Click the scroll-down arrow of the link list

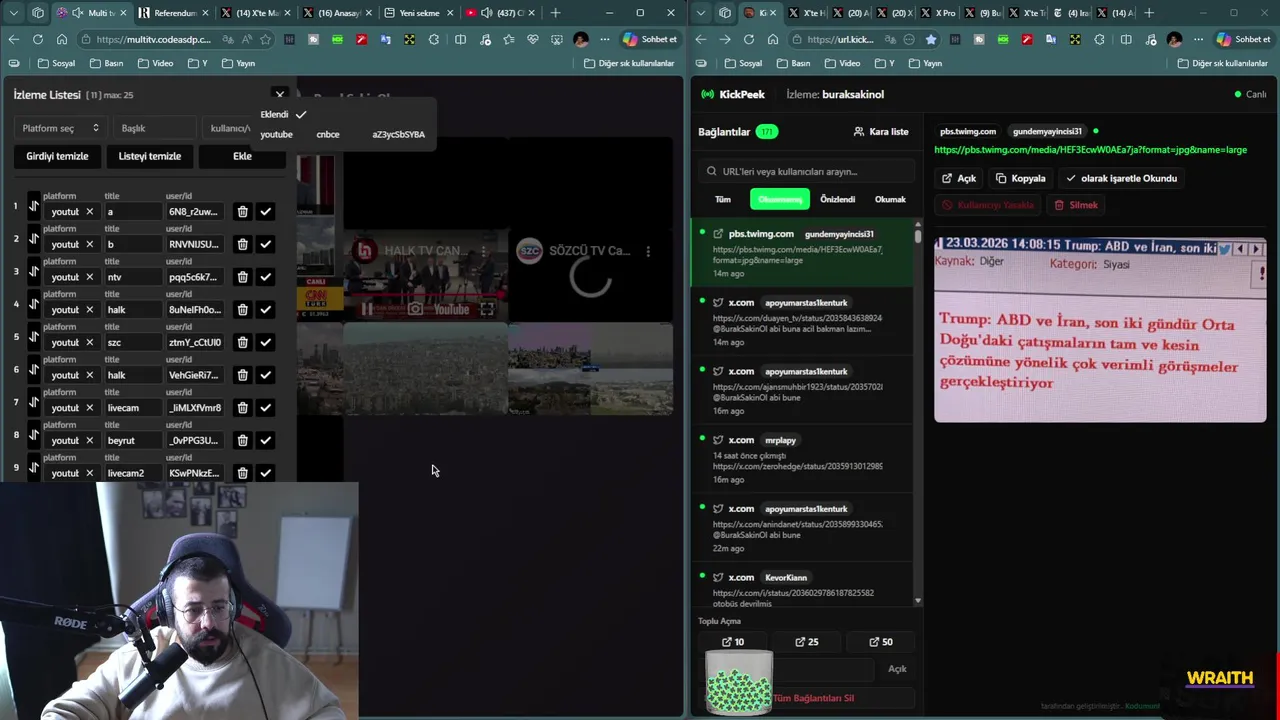[918, 601]
